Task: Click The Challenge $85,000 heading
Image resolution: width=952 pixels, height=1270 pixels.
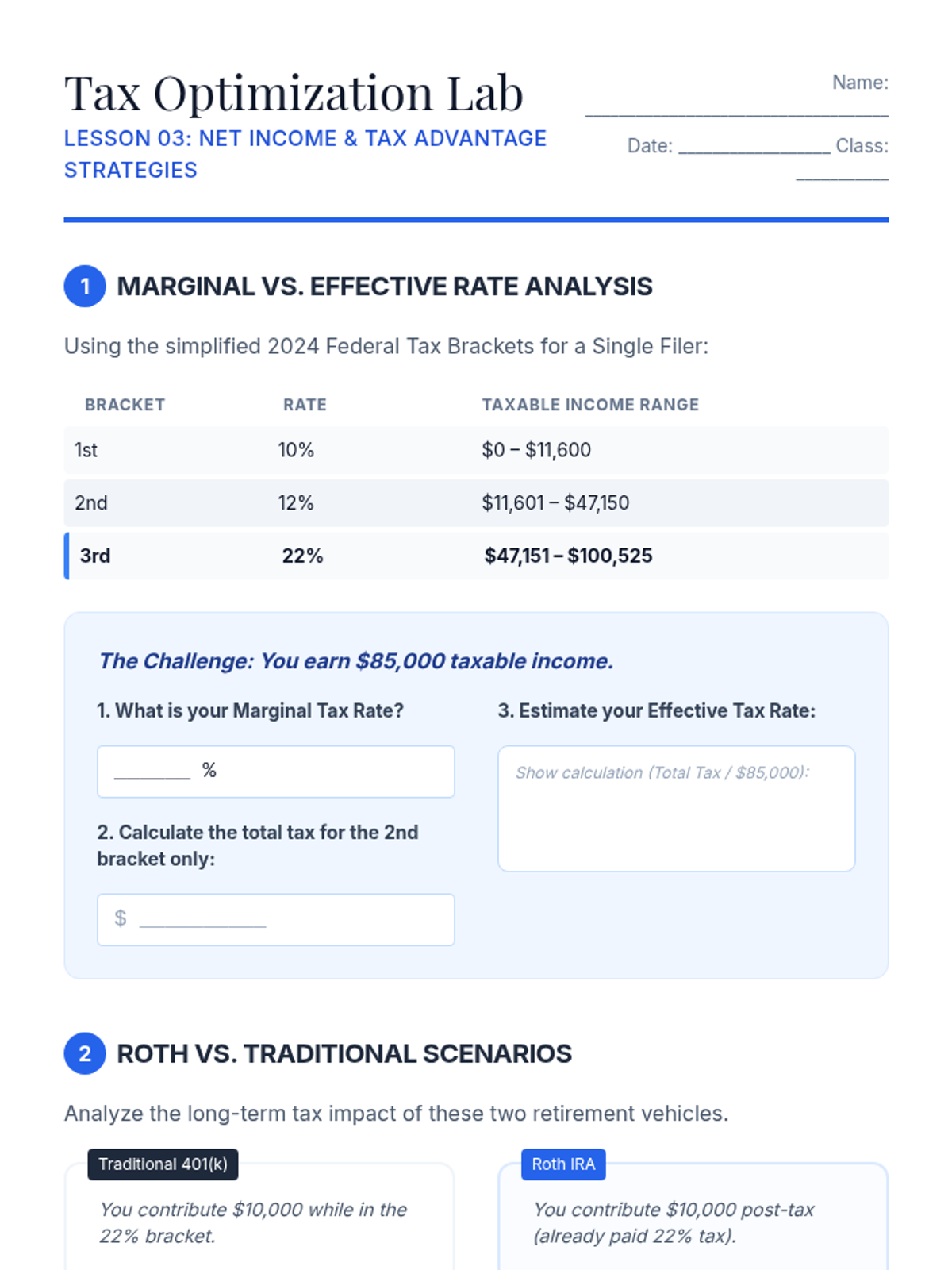Action: pos(355,661)
